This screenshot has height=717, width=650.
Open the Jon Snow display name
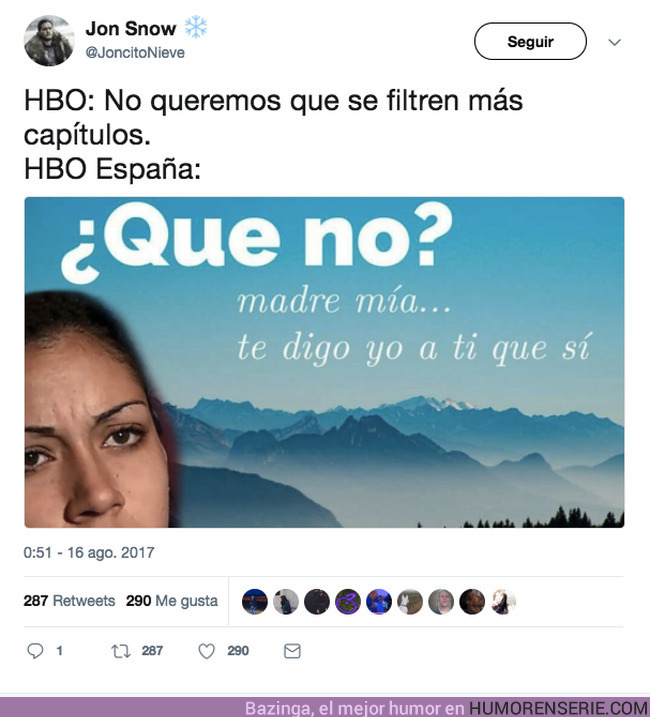coord(130,28)
